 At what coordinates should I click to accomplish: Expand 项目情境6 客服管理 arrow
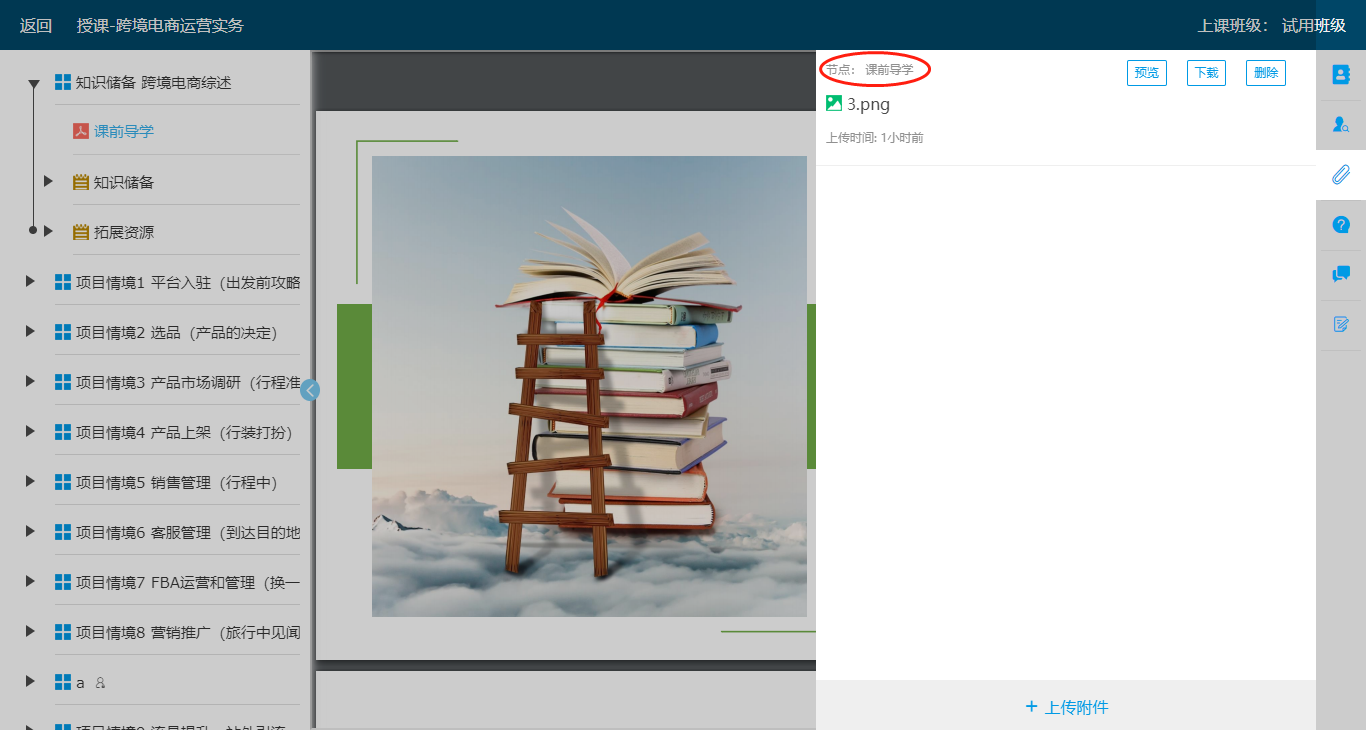[x=30, y=531]
